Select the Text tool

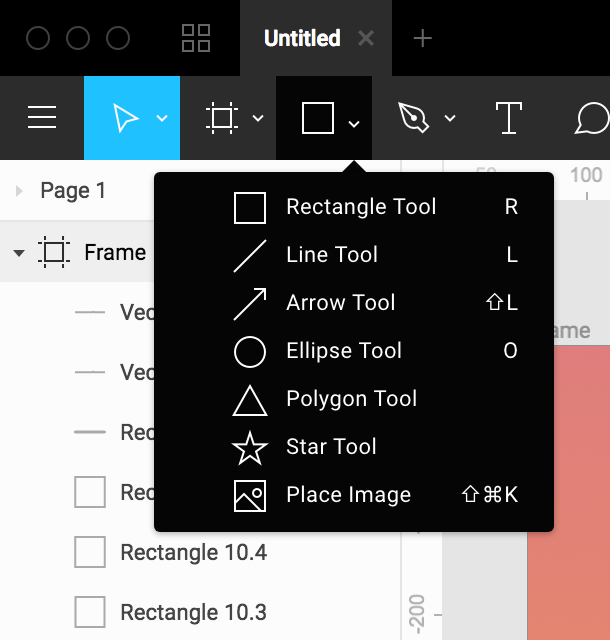click(x=509, y=118)
